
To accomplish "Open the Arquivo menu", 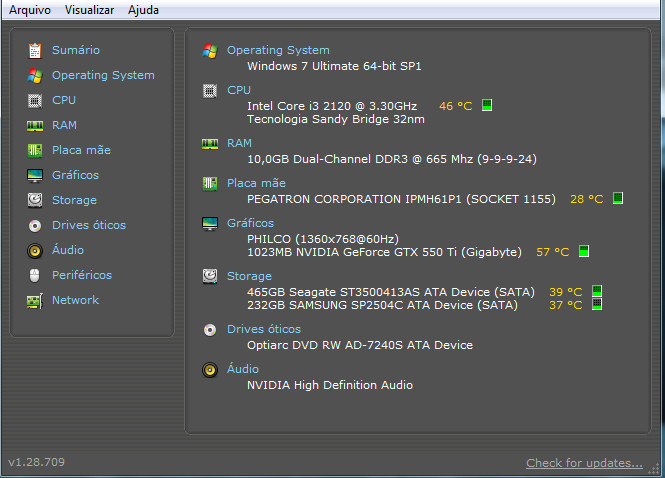I will point(30,10).
